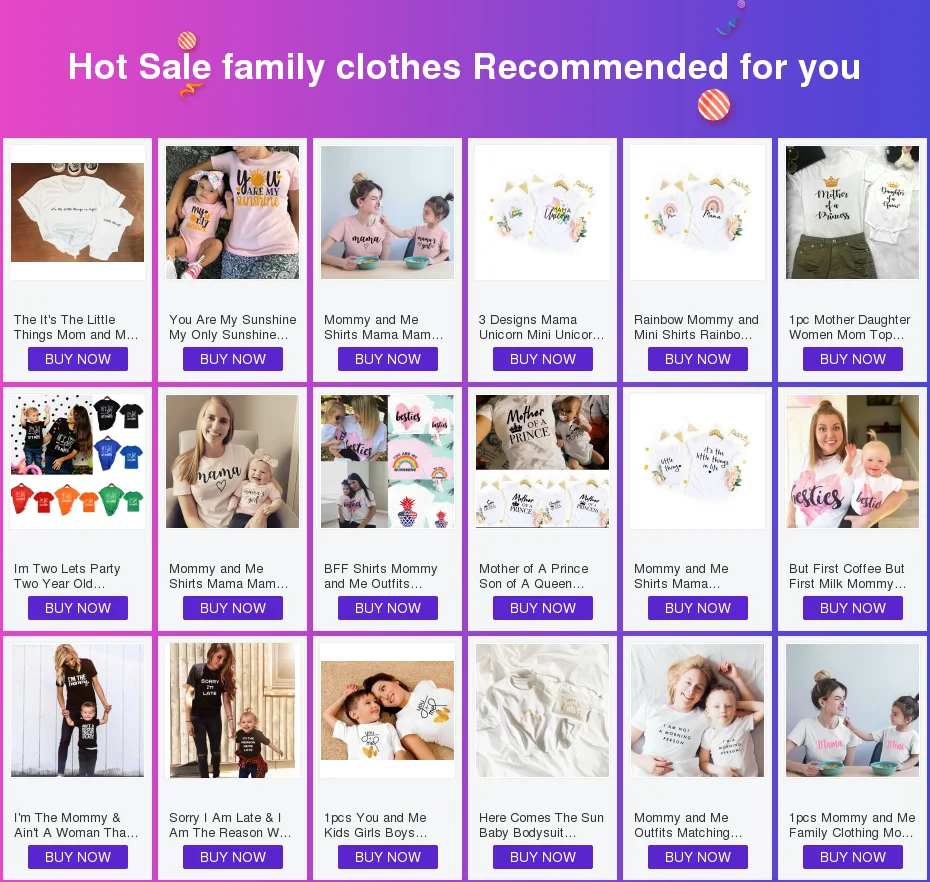930x882 pixels.
Task: Open 1pcs Mommy and Me Family Clothing title
Action: click(x=852, y=825)
